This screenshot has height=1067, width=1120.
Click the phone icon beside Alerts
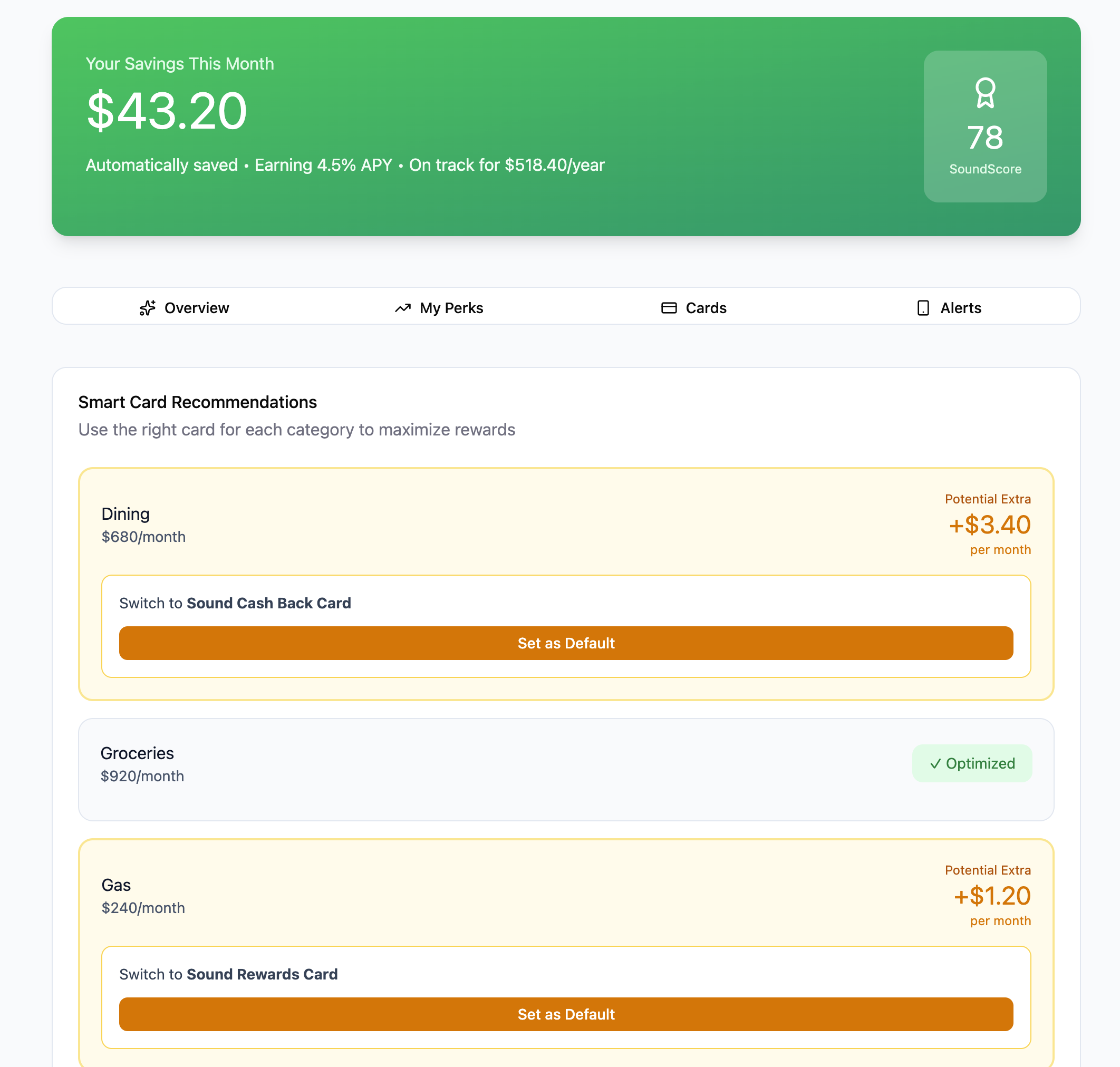pos(923,308)
